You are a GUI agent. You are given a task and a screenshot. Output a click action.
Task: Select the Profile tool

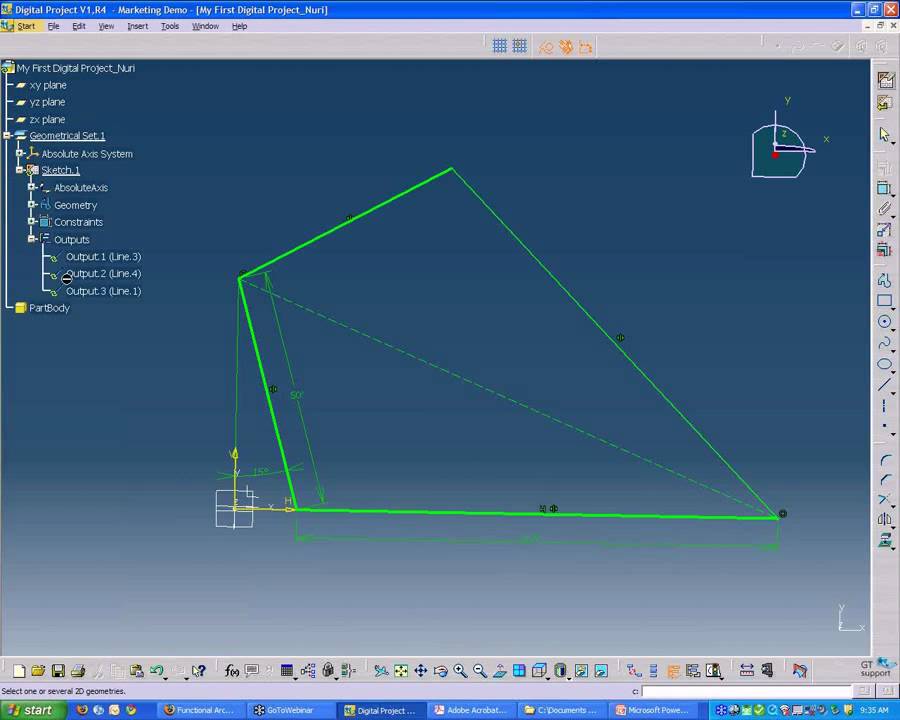[x=885, y=280]
